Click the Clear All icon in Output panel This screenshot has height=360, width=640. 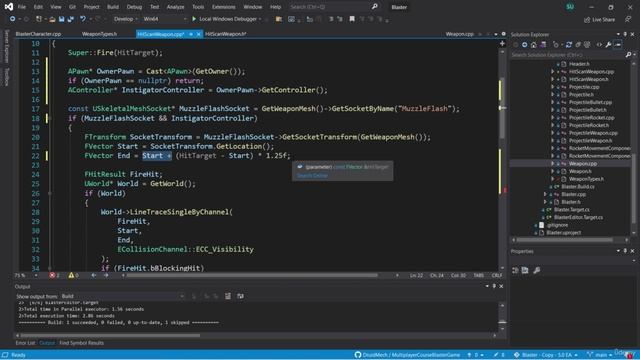(228, 296)
